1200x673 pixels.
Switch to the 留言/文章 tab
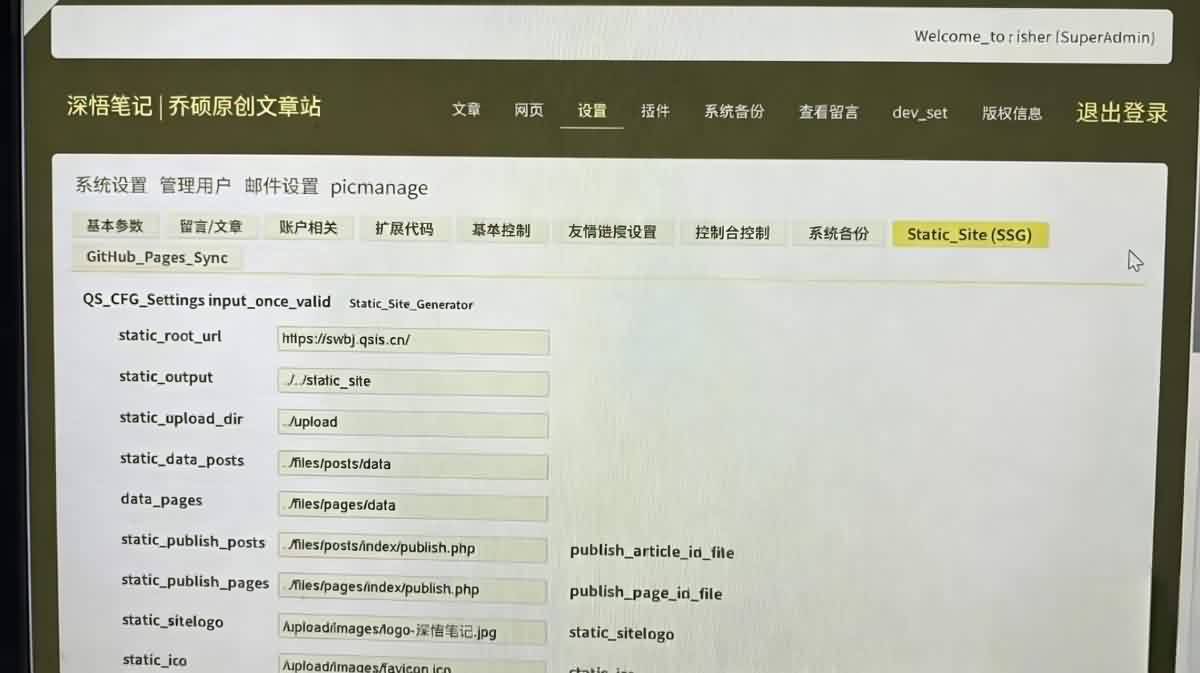tap(211, 227)
